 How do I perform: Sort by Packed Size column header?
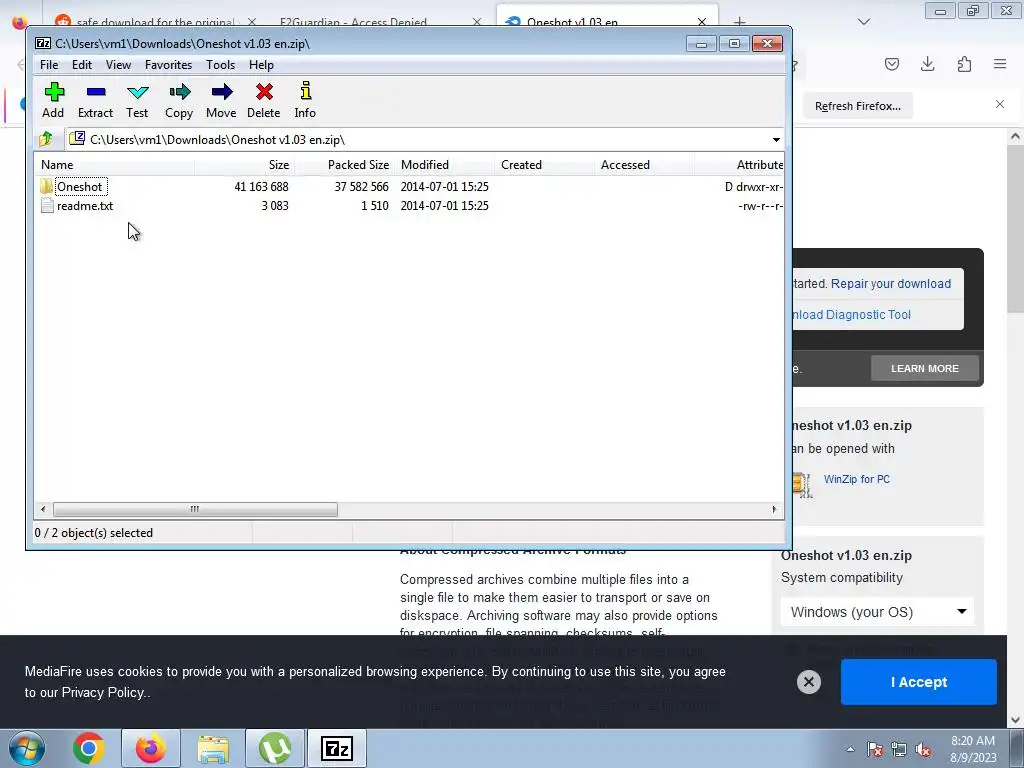(x=345, y=165)
